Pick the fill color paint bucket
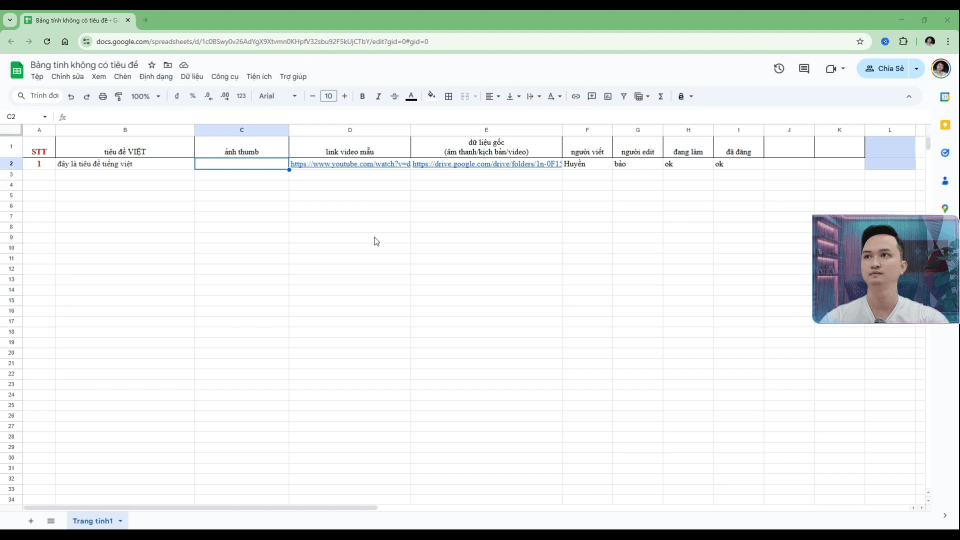Screen dimensions: 960x540 (x=431, y=97)
